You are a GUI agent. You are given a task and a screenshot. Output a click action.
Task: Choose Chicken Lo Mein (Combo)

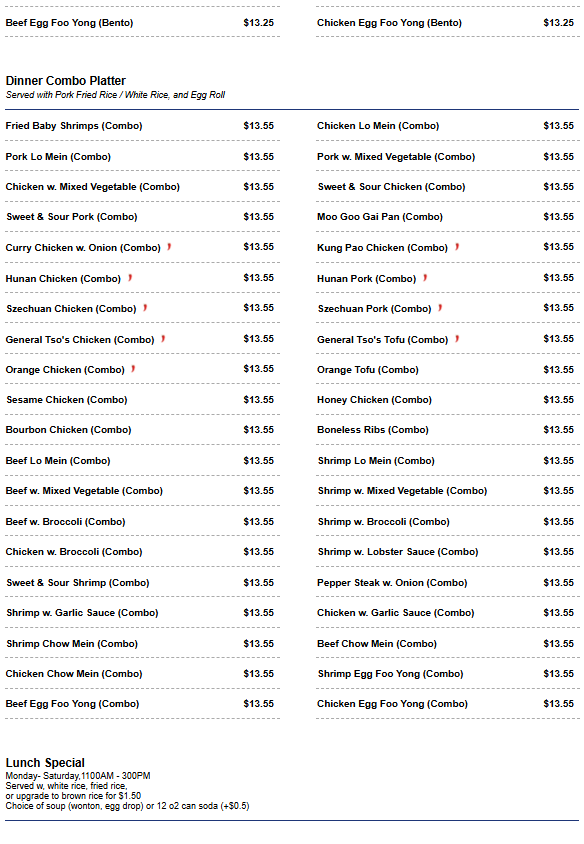coord(448,126)
